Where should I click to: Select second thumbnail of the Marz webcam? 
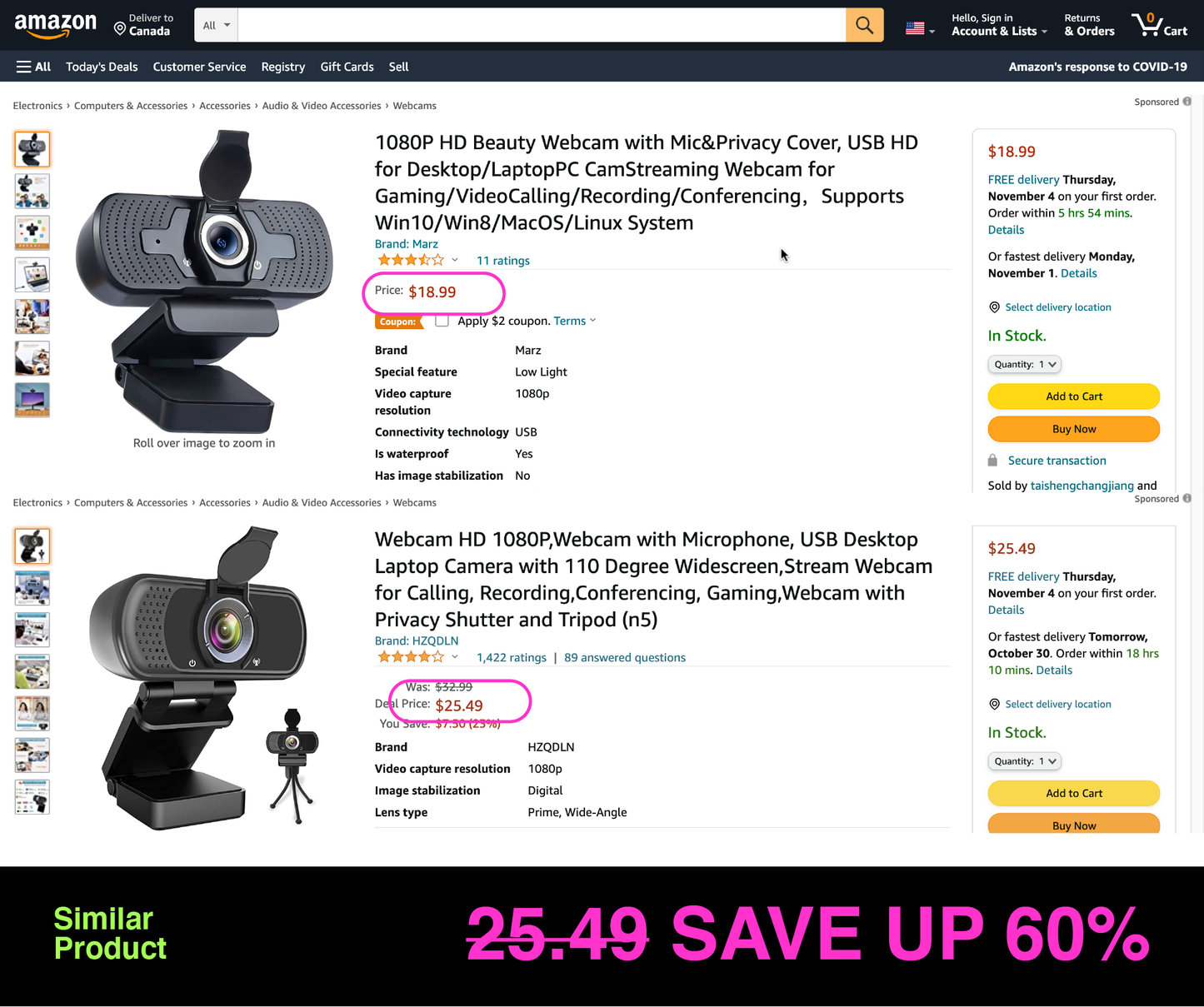32,191
